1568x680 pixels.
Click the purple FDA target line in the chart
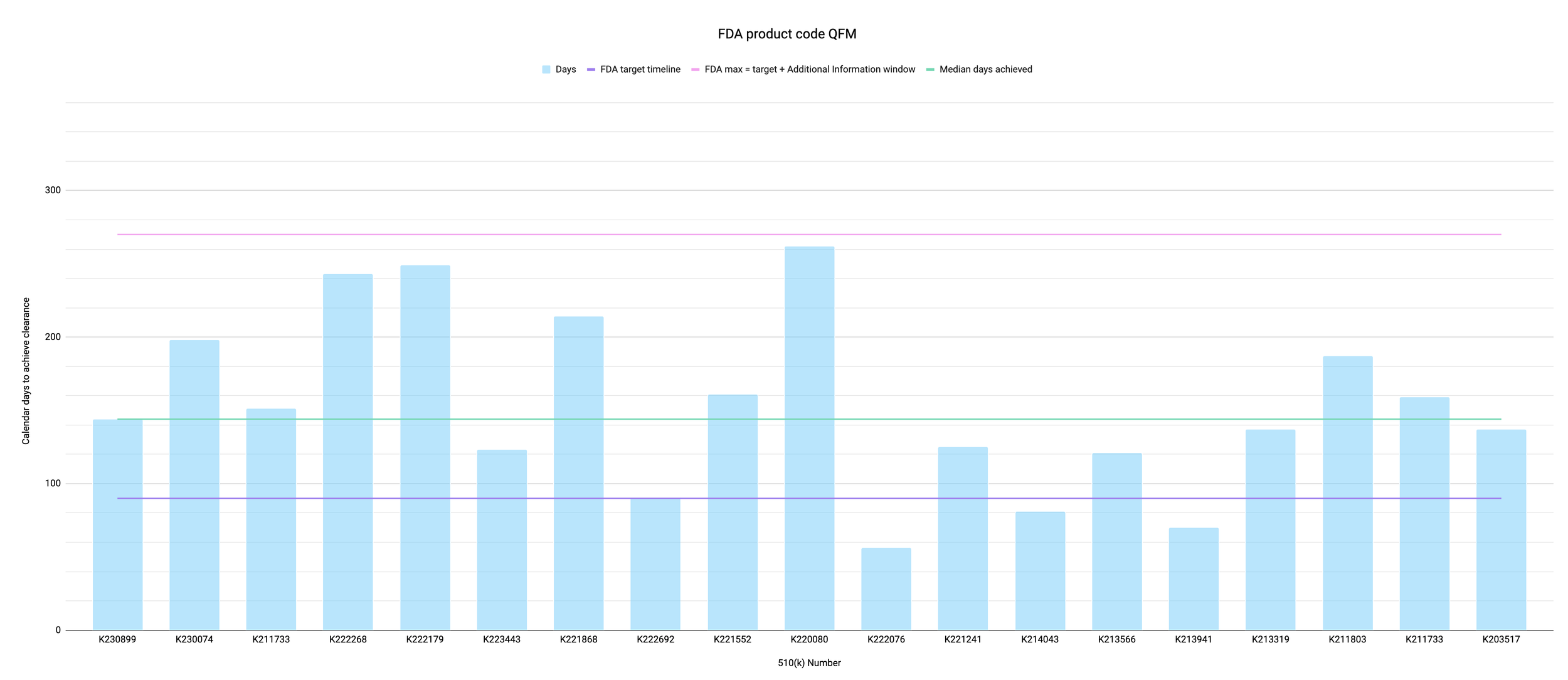(809, 499)
